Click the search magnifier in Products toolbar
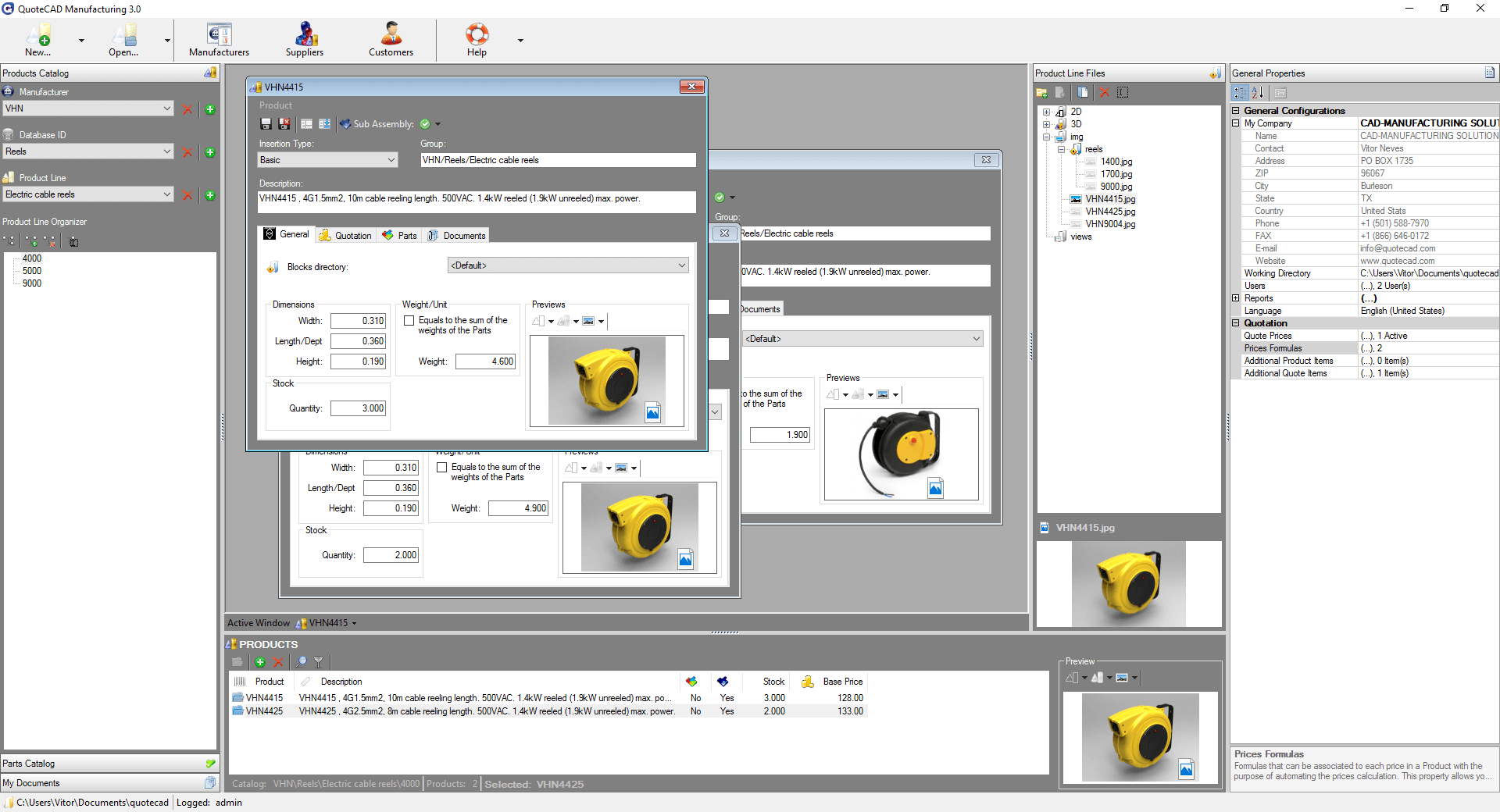 click(x=301, y=662)
